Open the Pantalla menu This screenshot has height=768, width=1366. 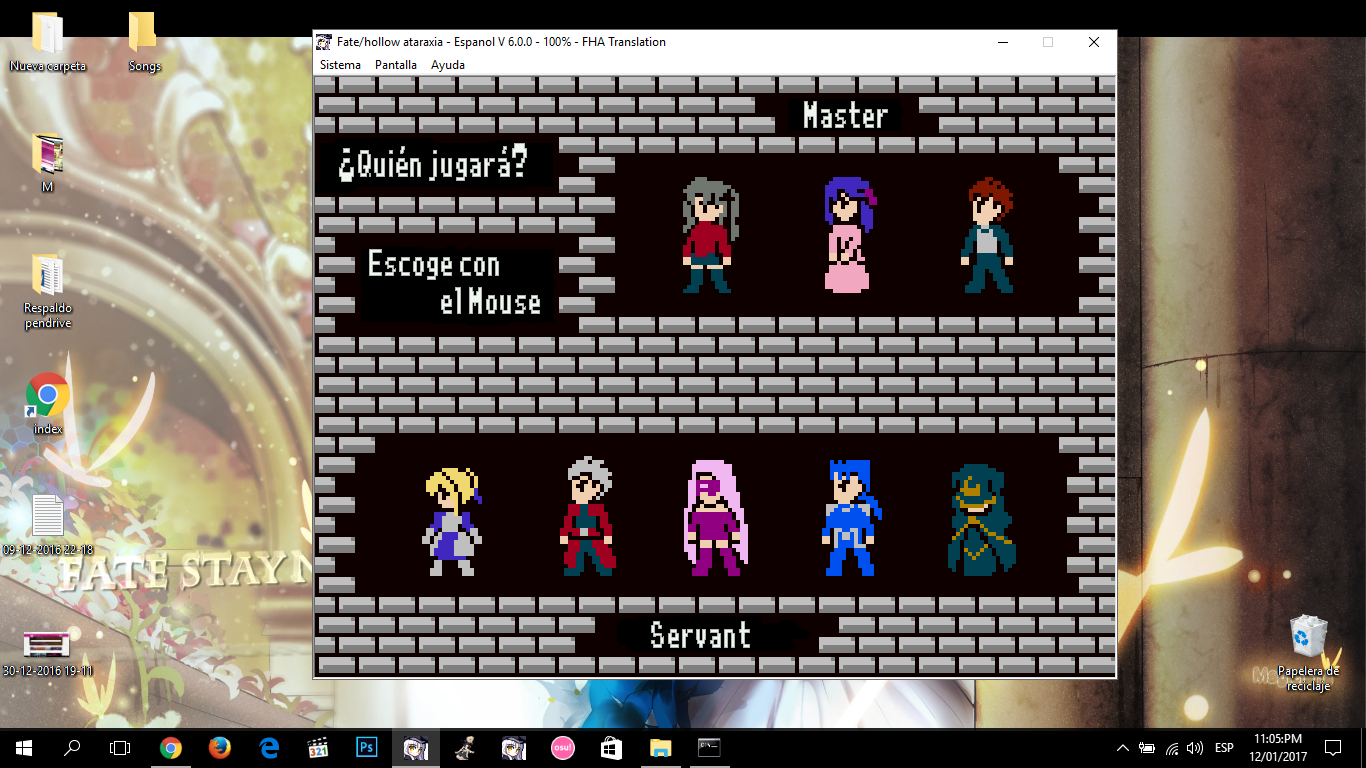pyautogui.click(x=396, y=65)
